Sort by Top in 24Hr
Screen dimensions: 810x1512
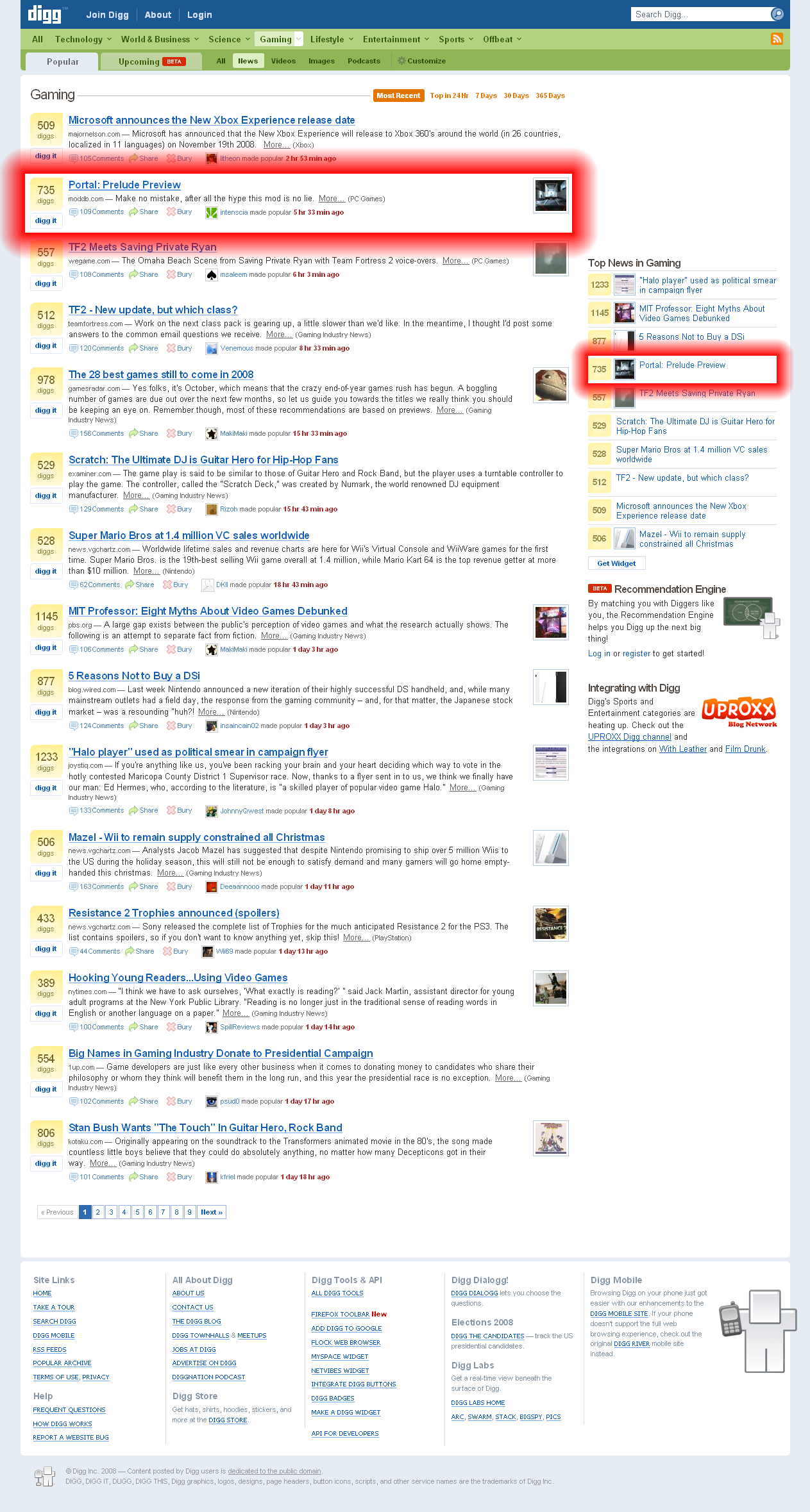coord(449,96)
